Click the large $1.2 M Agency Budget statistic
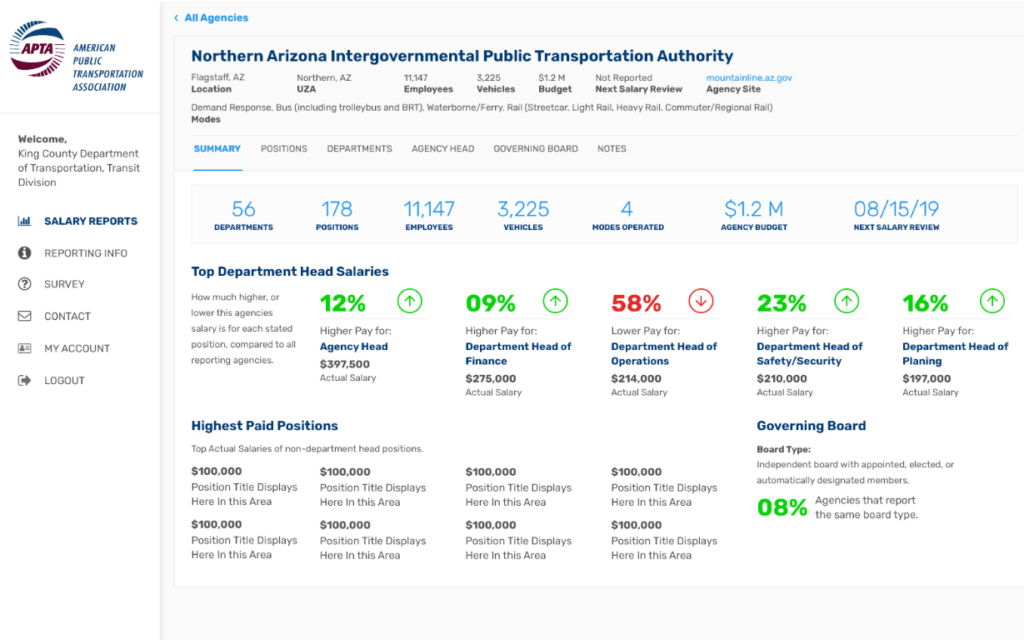 754,215
